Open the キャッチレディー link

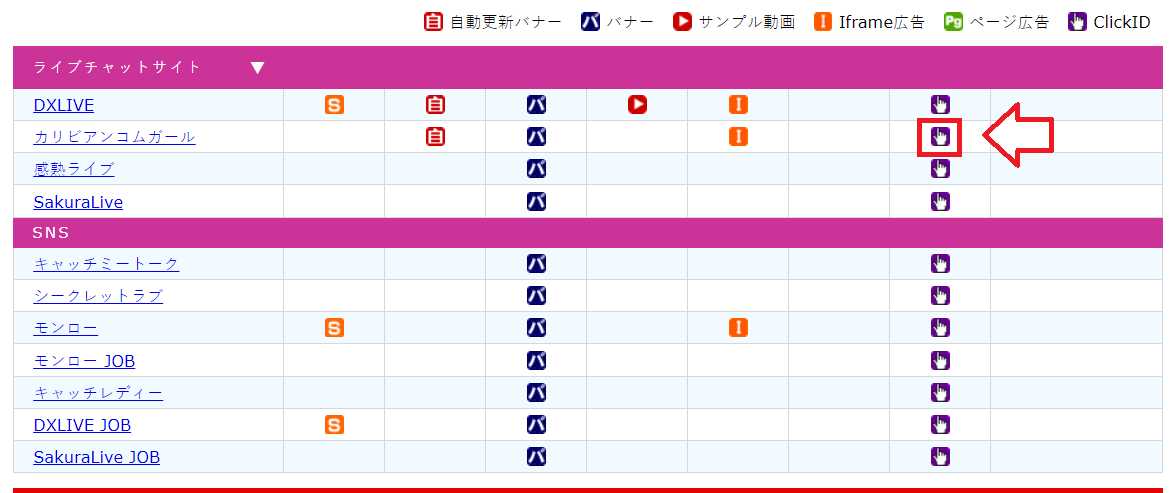pyautogui.click(x=98, y=393)
